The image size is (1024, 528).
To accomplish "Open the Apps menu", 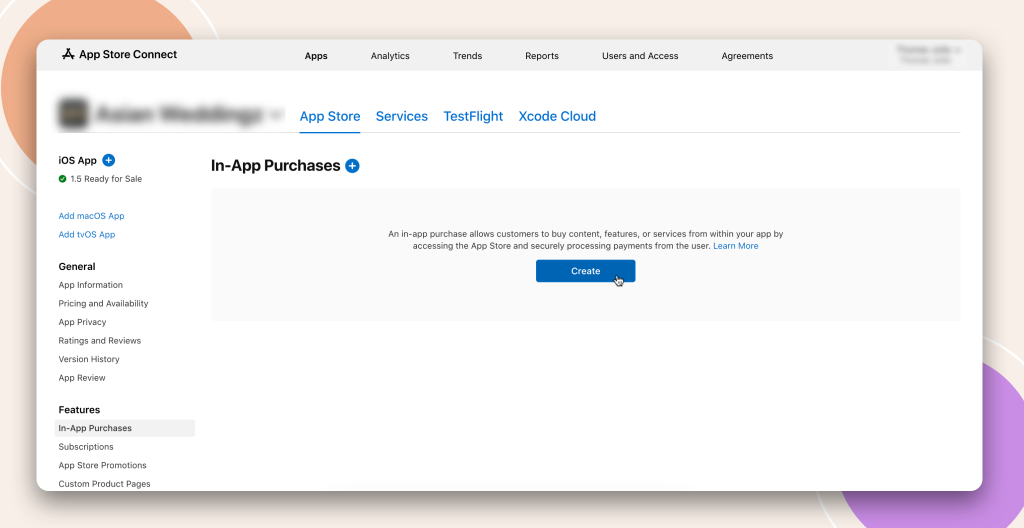I will 316,56.
